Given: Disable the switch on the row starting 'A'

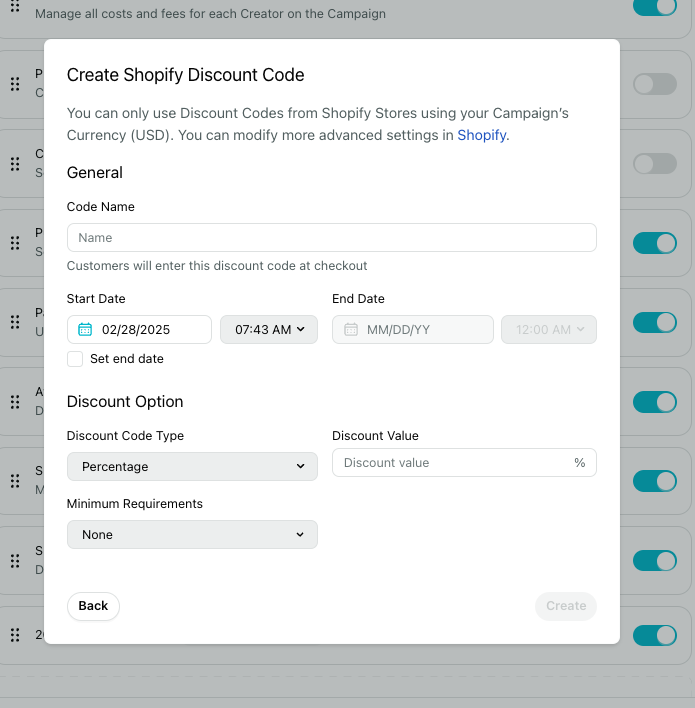Looking at the screenshot, I should tap(655, 402).
